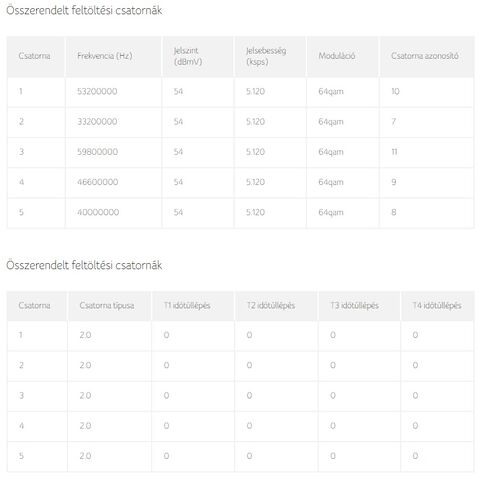Screen dimensions: 480x479
Task: Click channel identifier 8 in the last row
Action: 394,212
